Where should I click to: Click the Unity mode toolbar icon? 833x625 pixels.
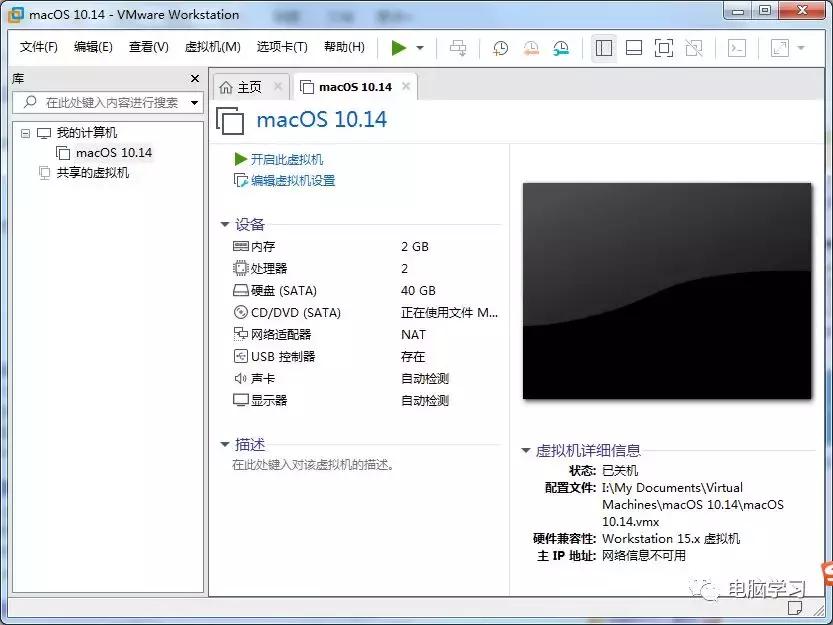[x=694, y=48]
